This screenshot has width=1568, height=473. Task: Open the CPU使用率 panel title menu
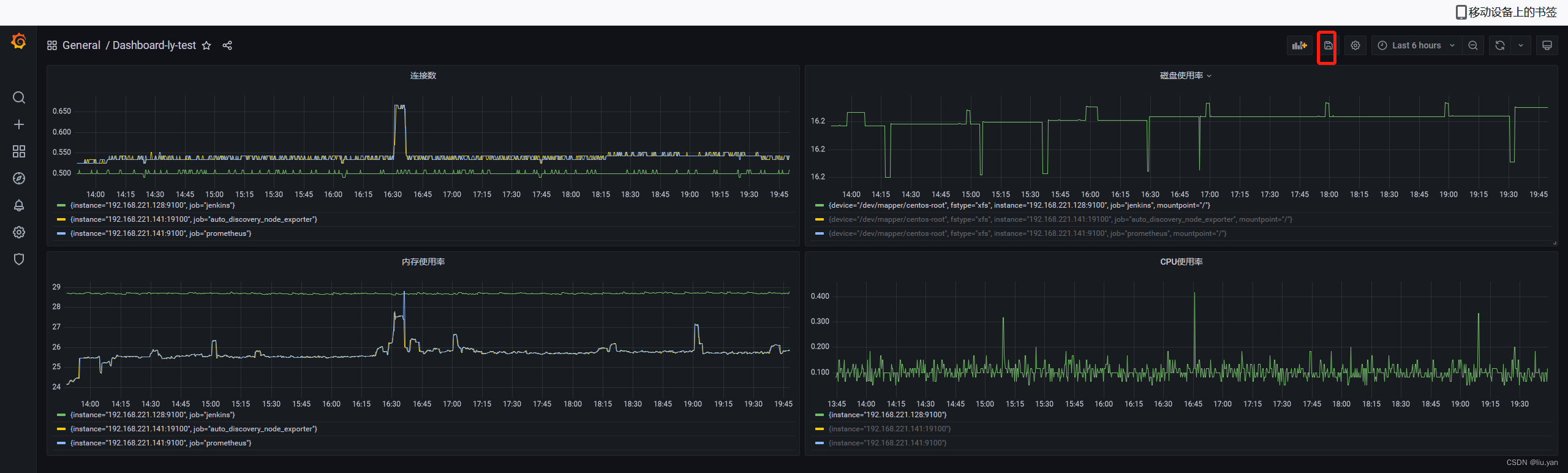coord(1181,262)
